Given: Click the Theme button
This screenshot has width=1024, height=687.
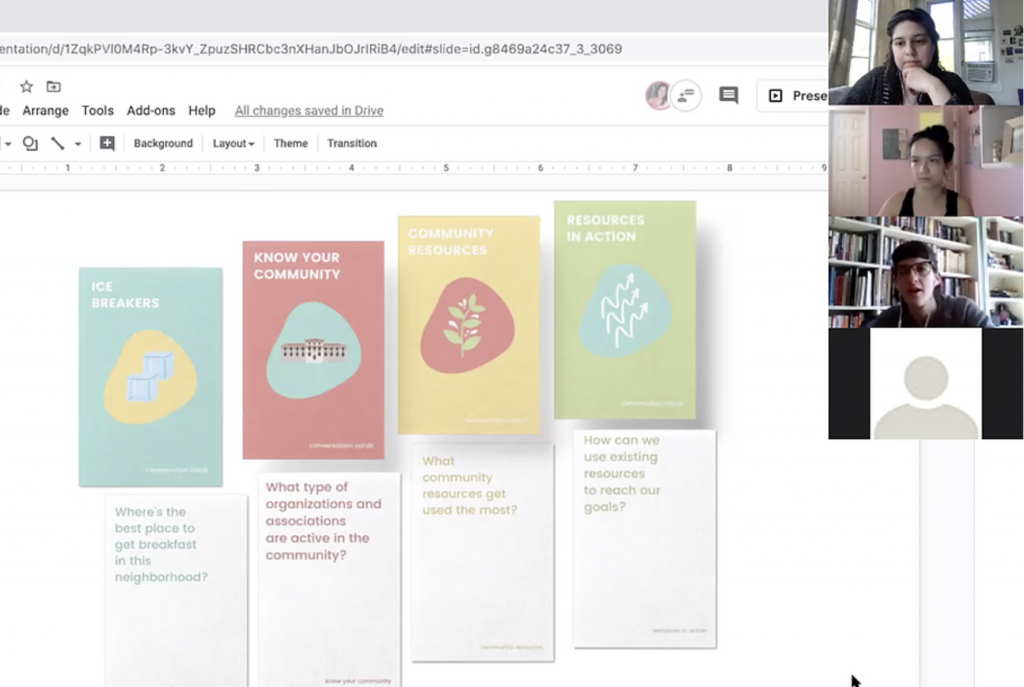Looking at the screenshot, I should coord(291,143).
